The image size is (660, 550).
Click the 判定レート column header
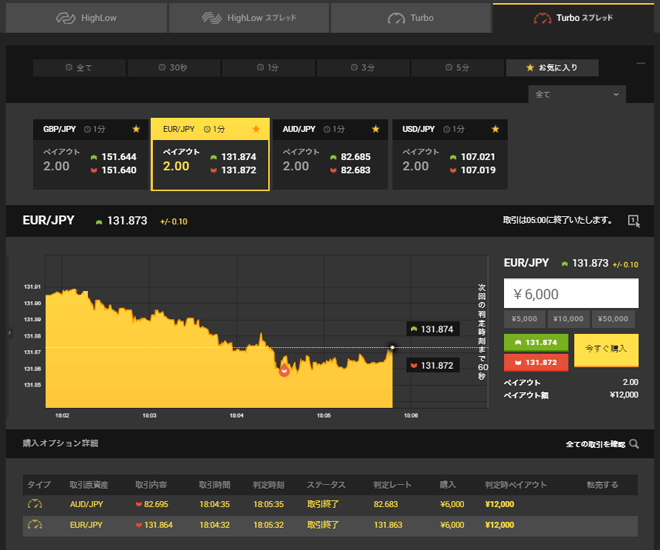(x=392, y=485)
